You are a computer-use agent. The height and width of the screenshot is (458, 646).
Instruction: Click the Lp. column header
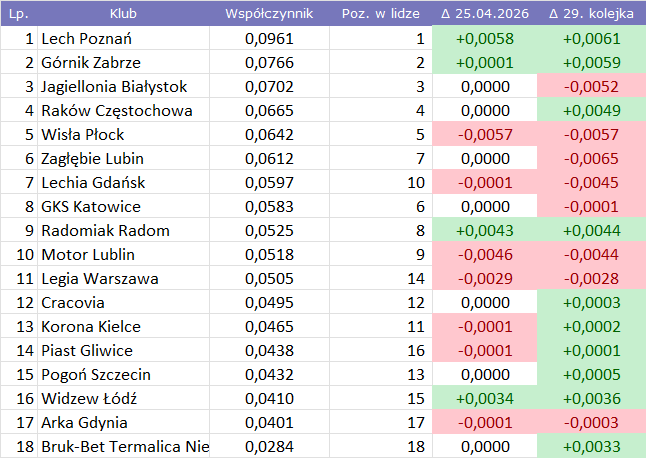click(x=18, y=14)
